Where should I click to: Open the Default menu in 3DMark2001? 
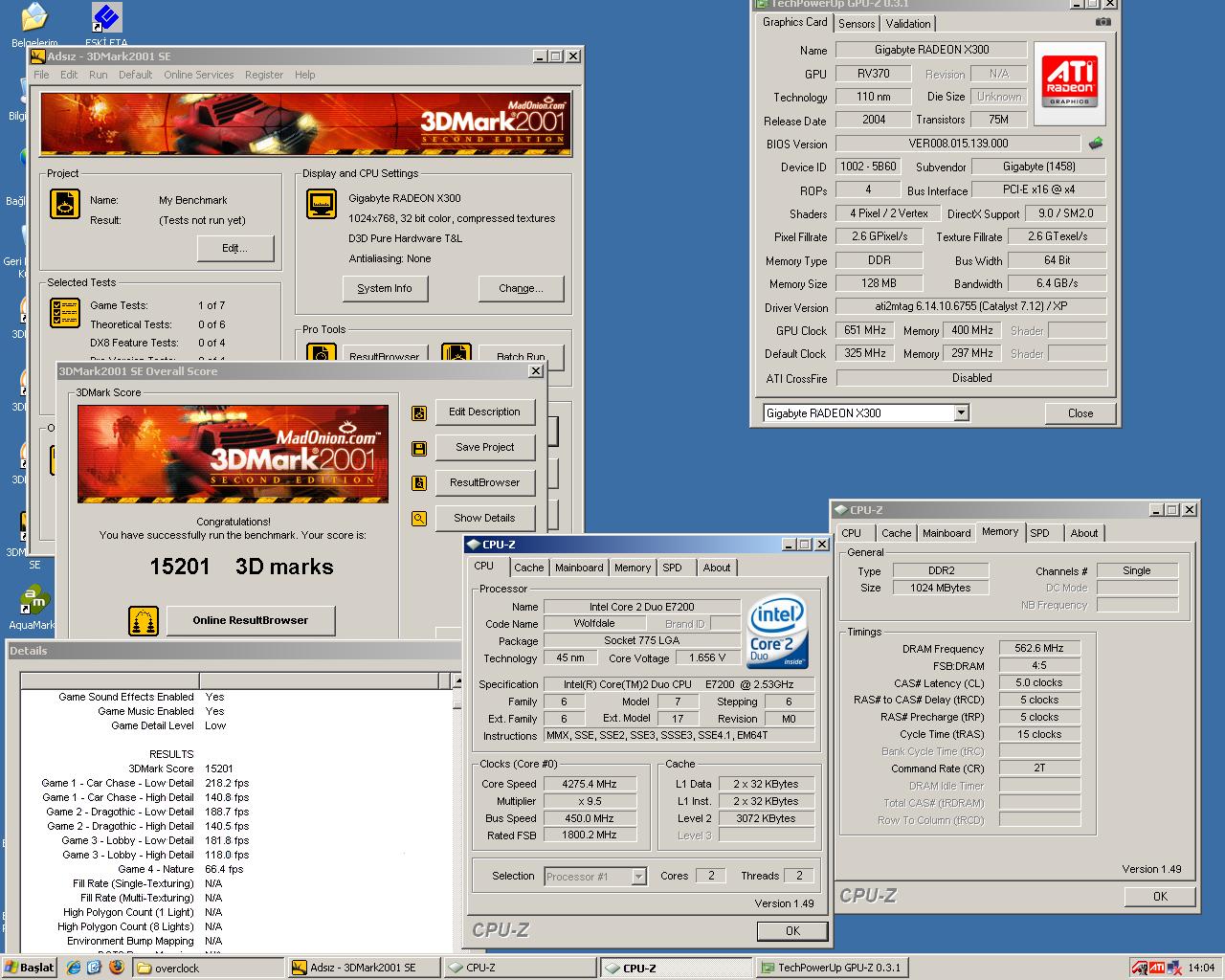click(x=135, y=75)
